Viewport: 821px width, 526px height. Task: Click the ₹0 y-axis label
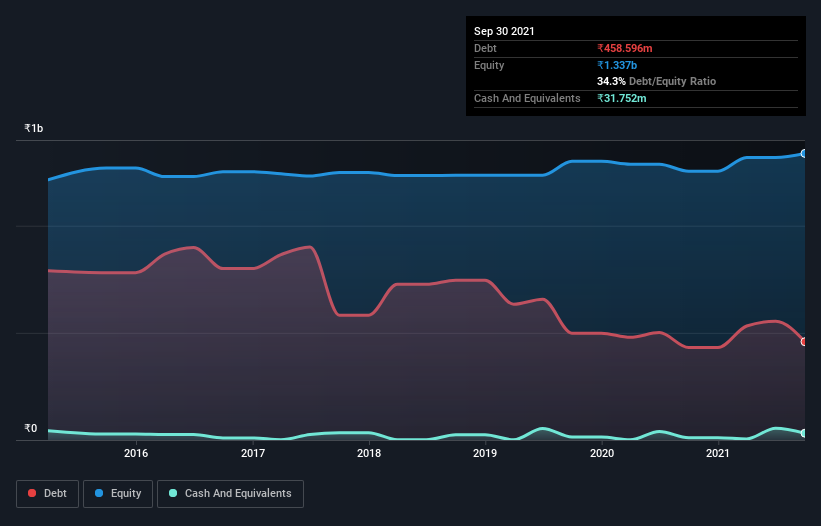(30, 428)
